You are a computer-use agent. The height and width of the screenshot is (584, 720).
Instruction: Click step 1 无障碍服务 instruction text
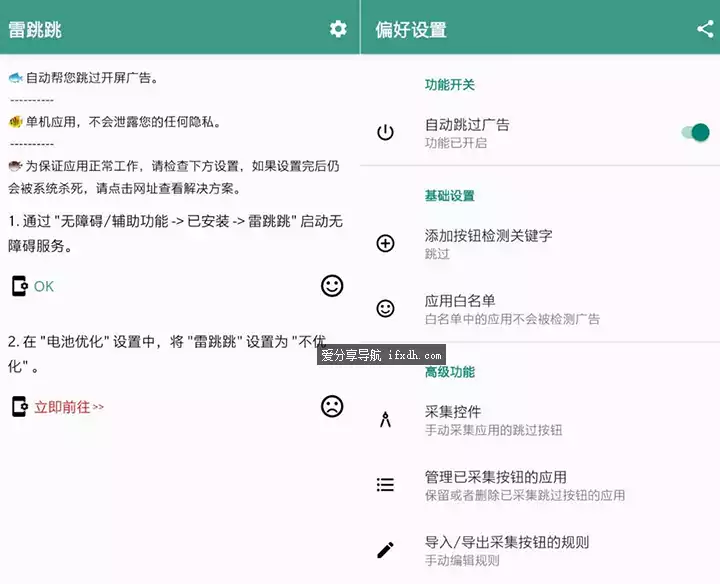coord(175,234)
